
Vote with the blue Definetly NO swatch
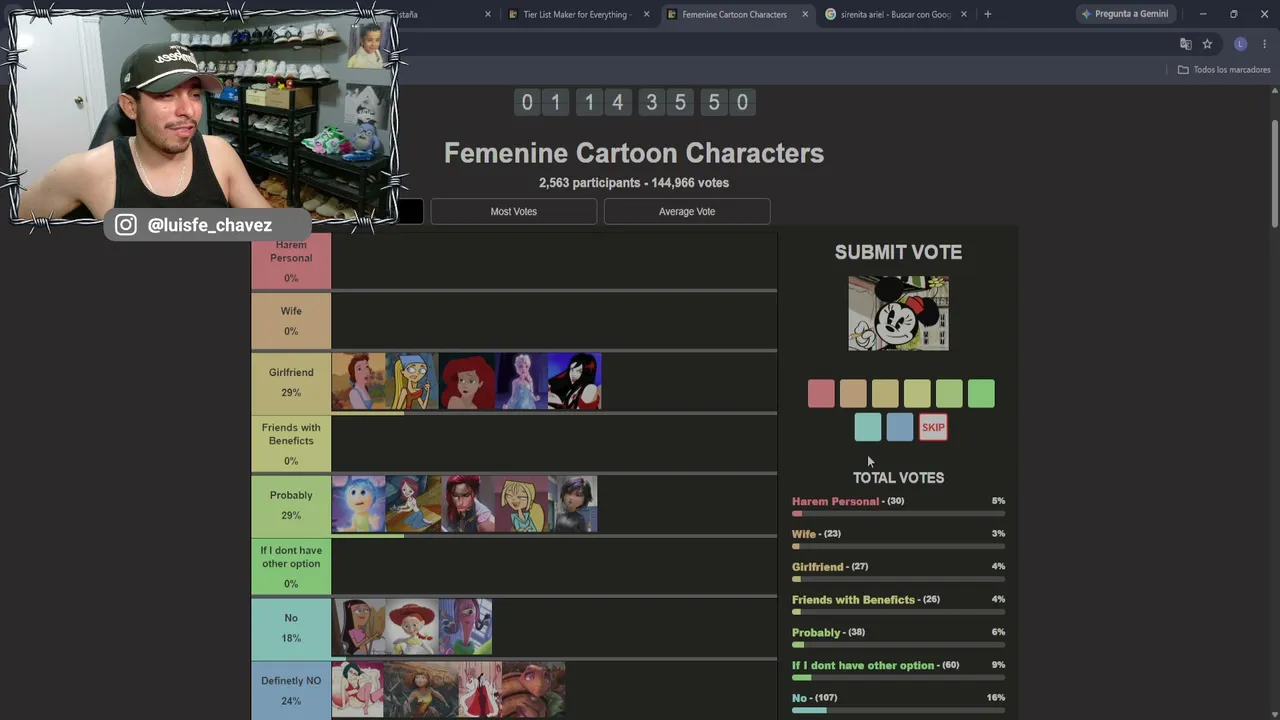pos(900,427)
